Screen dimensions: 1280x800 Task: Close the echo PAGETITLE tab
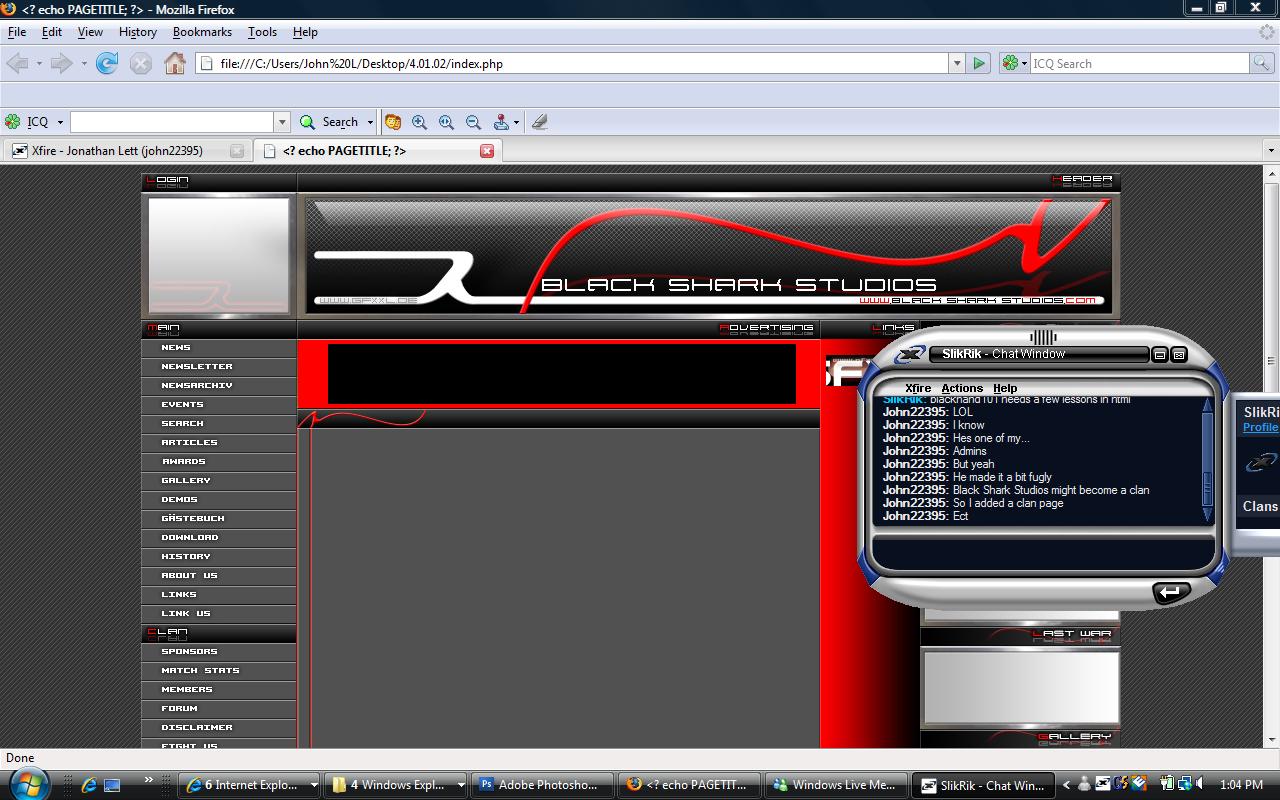click(487, 151)
